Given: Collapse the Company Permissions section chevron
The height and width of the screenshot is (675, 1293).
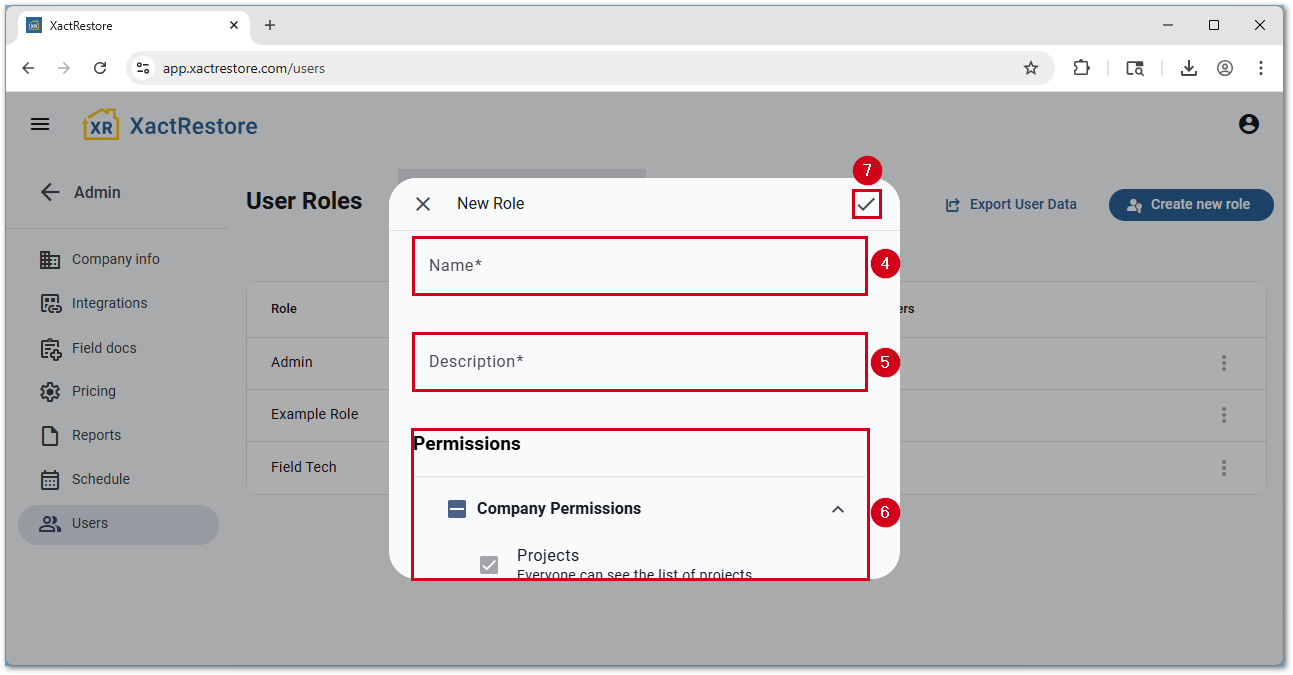Looking at the screenshot, I should point(838,509).
